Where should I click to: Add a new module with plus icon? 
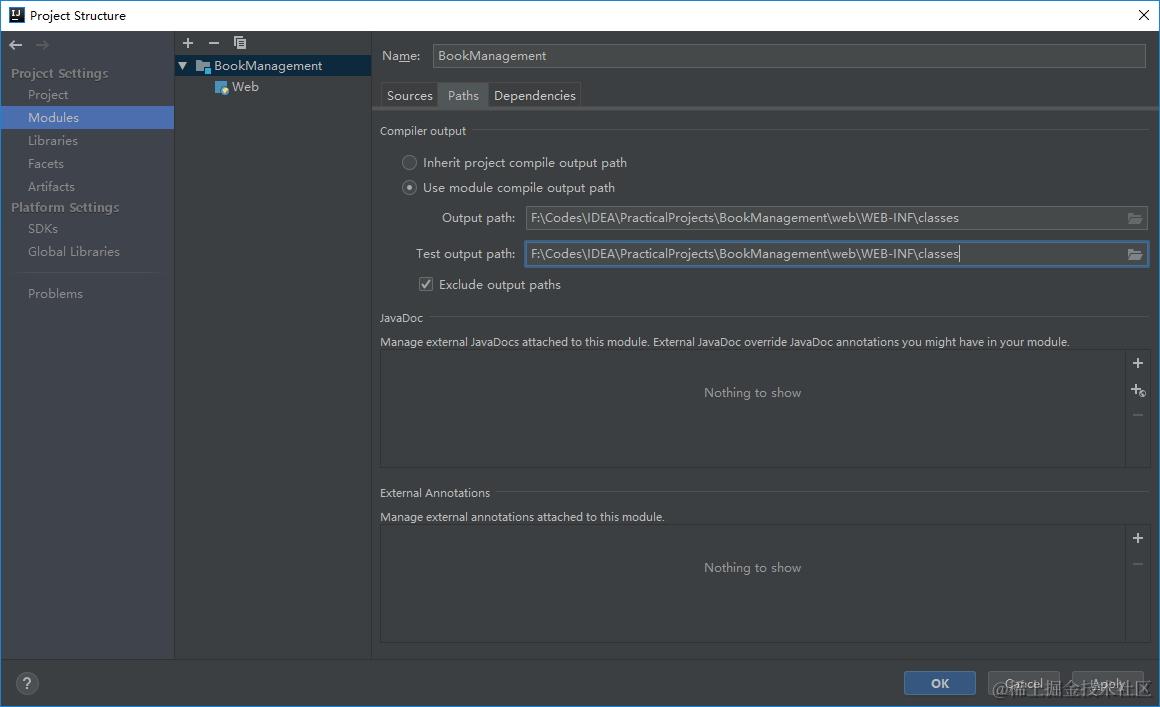click(x=188, y=43)
